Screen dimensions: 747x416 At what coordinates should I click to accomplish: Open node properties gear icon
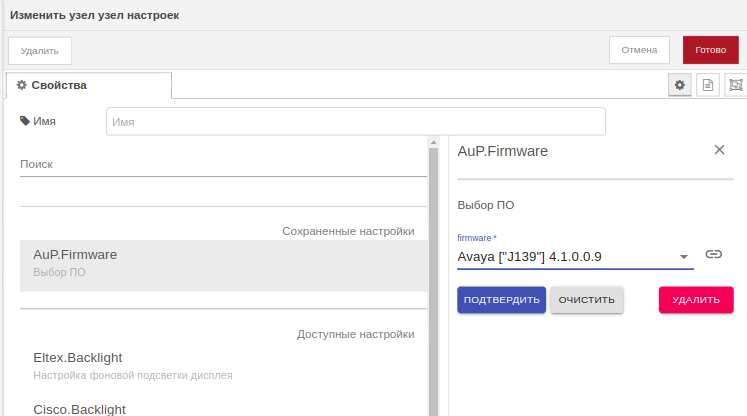pos(679,86)
